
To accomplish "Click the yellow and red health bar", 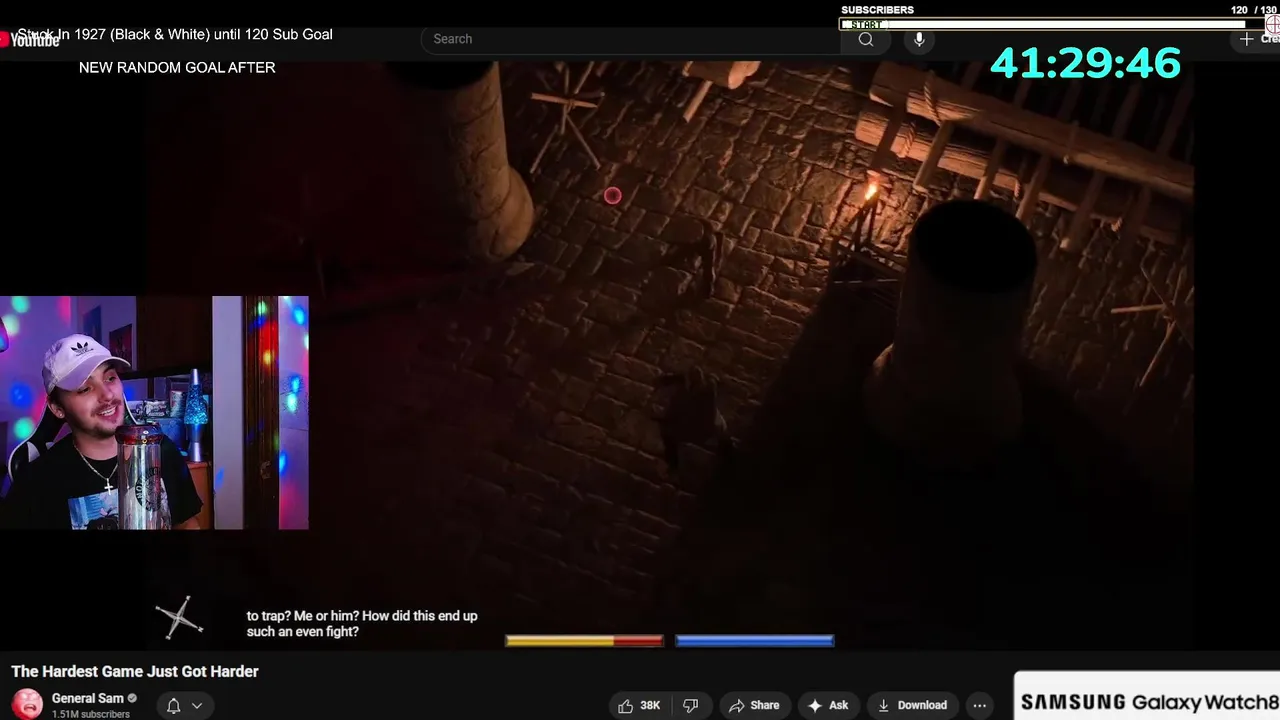I will pos(584,641).
